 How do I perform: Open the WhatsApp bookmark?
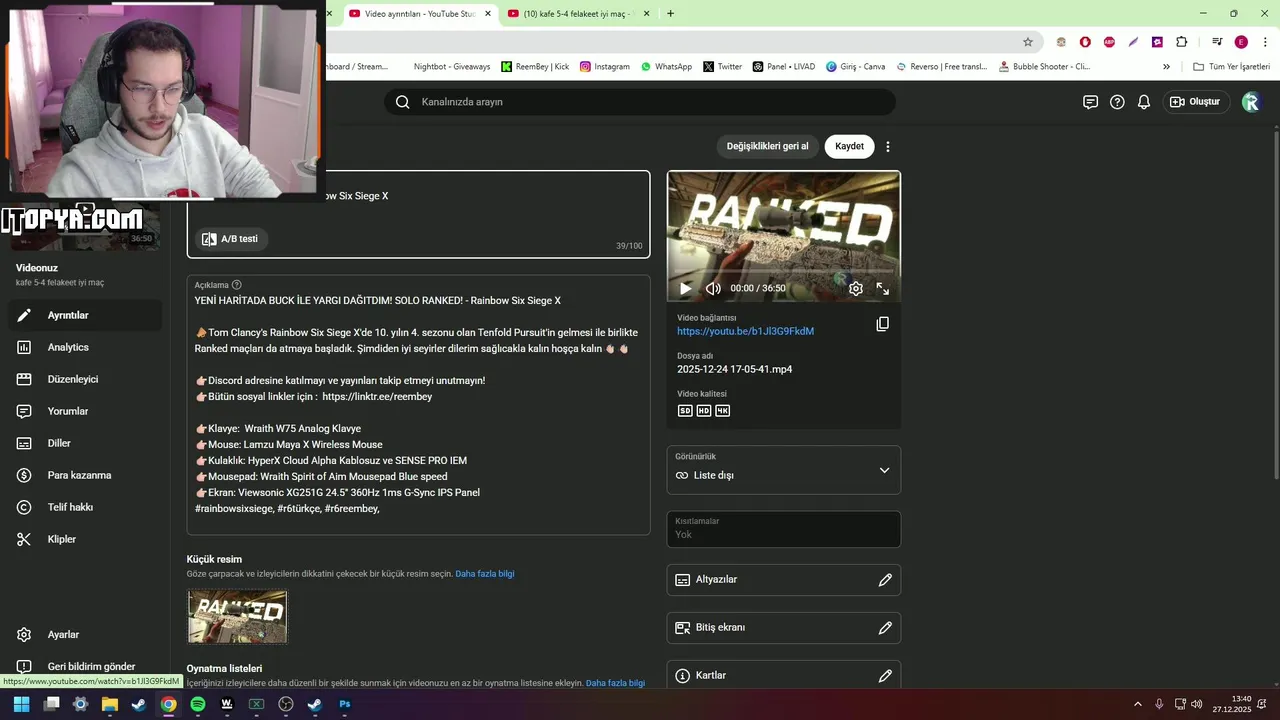(666, 67)
